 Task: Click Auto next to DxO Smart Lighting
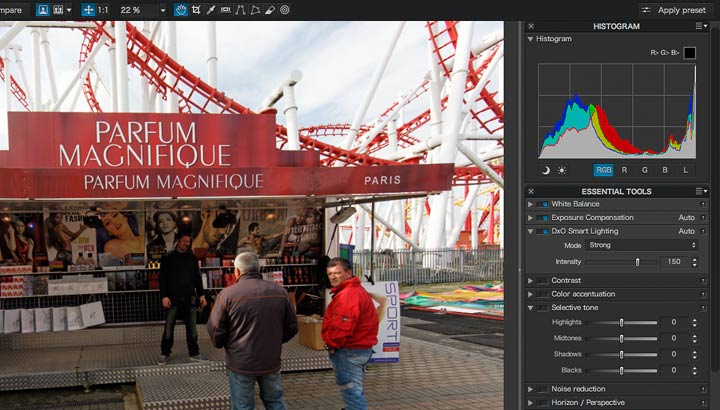(686, 231)
